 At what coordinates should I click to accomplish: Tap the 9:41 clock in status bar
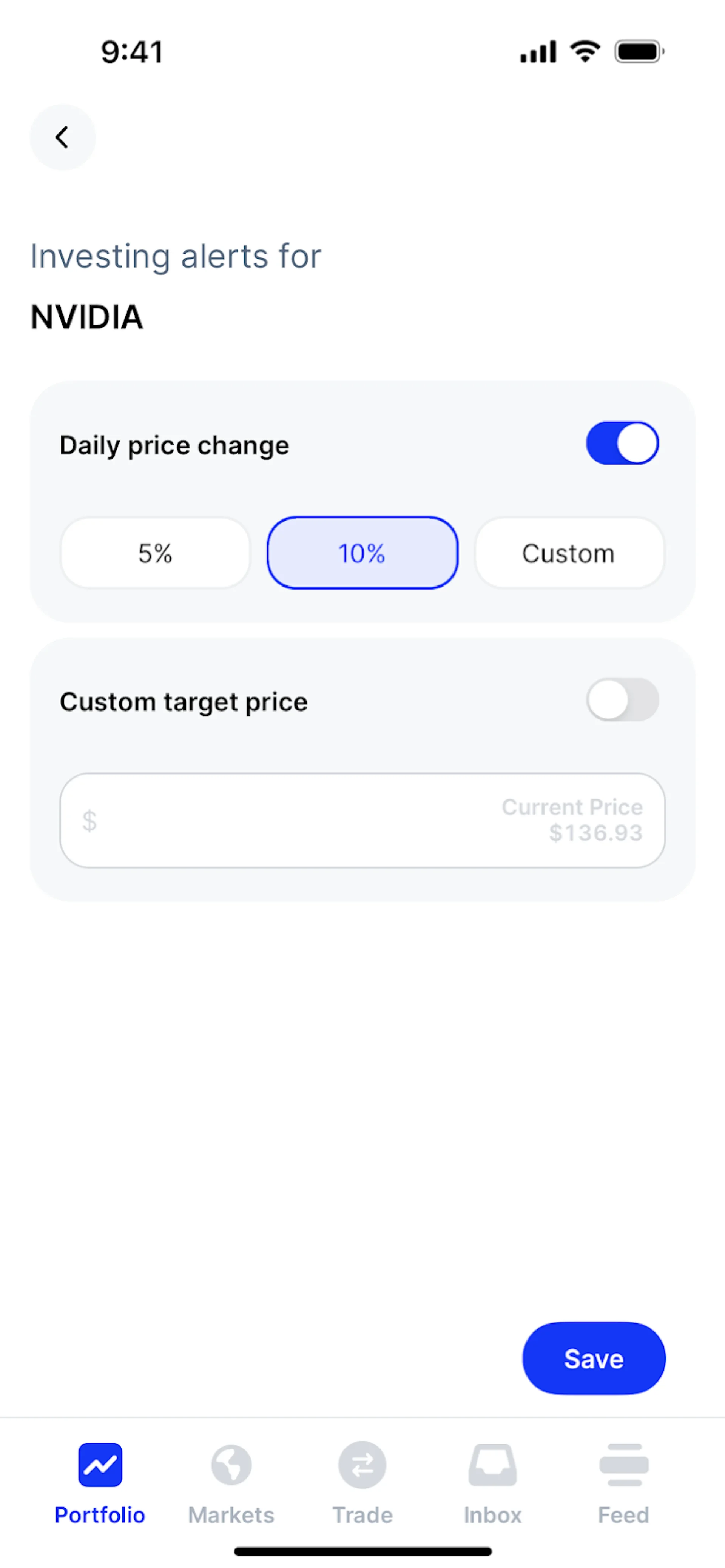point(131,52)
